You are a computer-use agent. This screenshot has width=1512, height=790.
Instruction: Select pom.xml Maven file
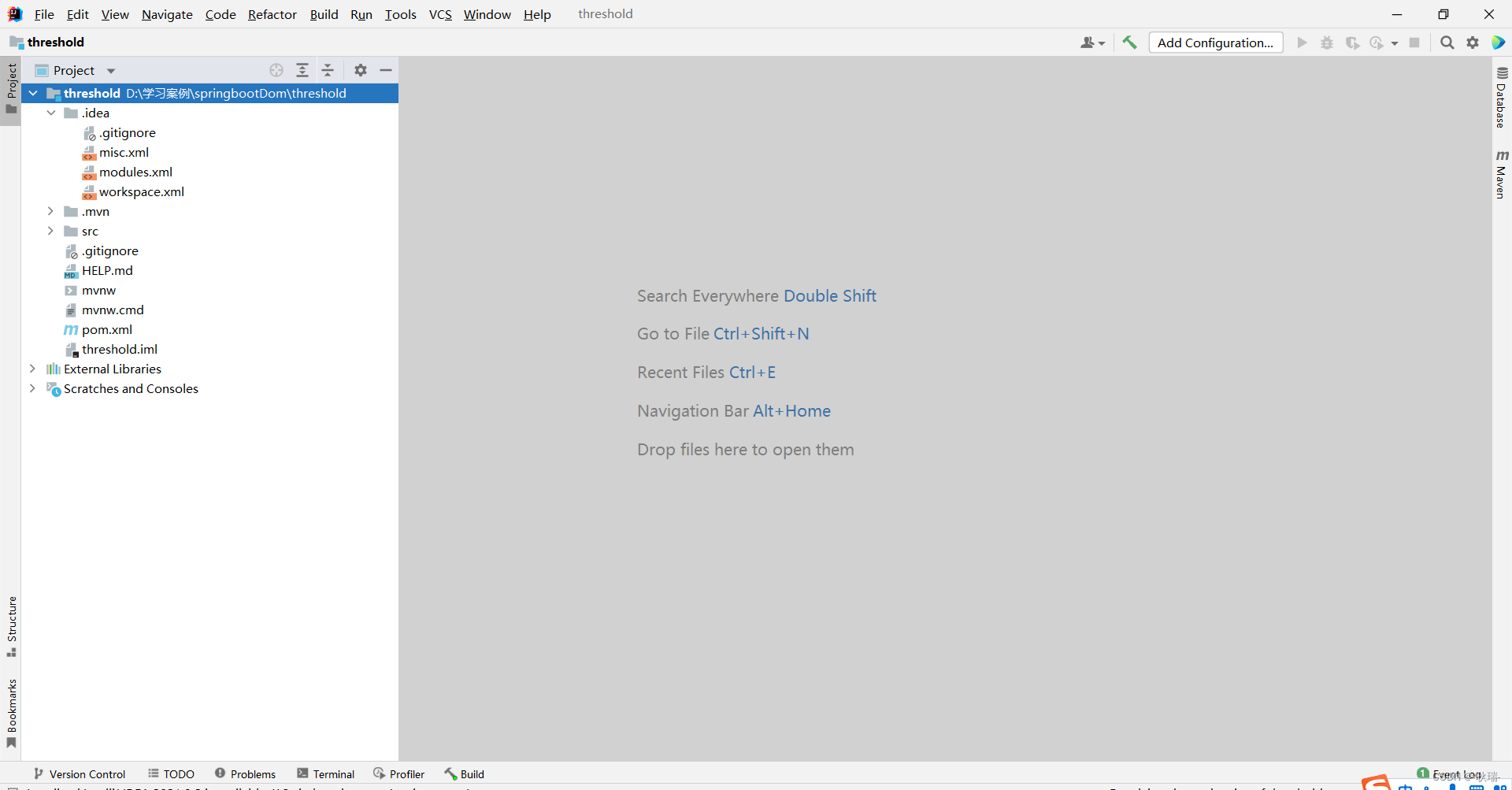coord(106,330)
